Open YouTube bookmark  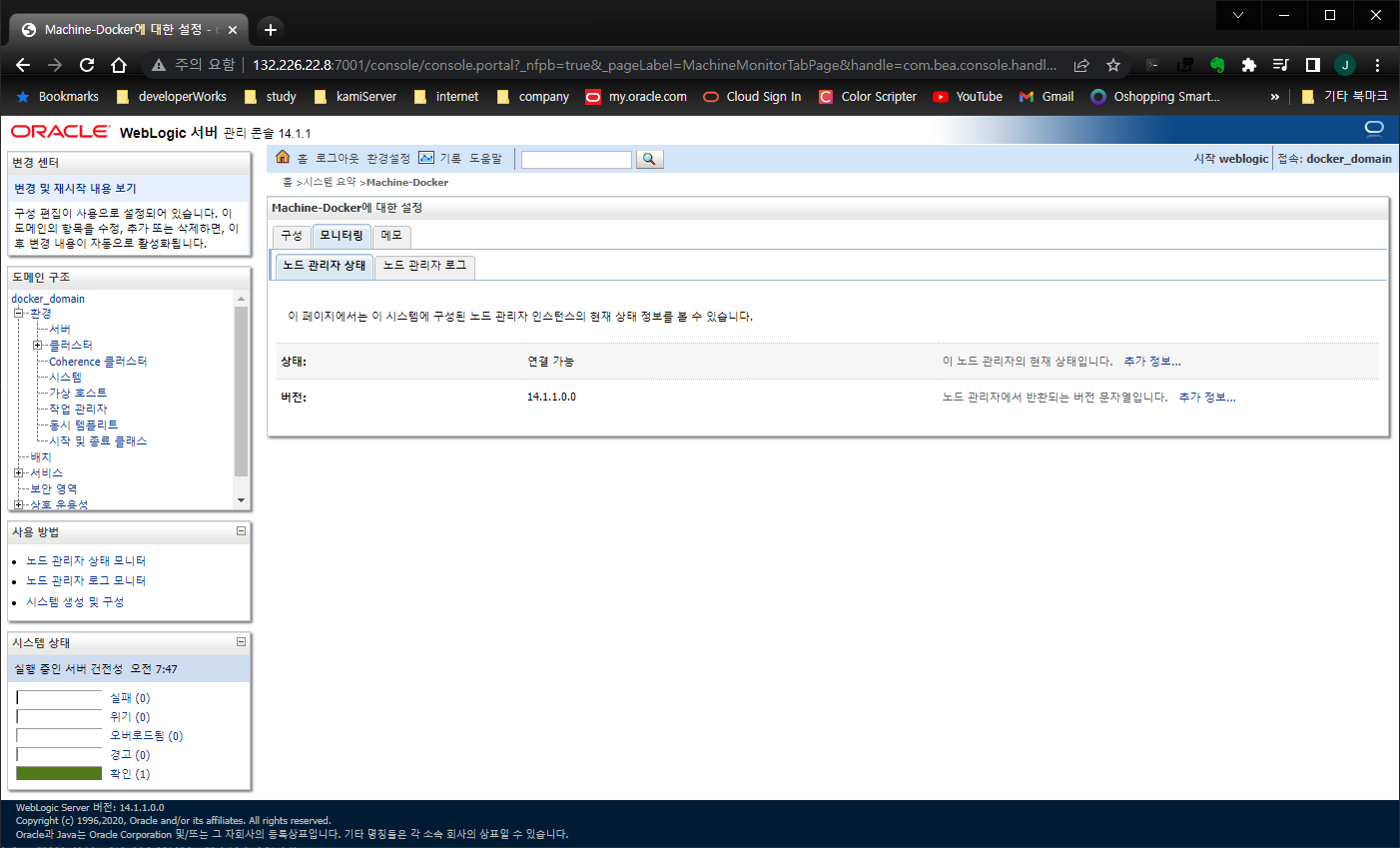pyautogui.click(x=968, y=97)
